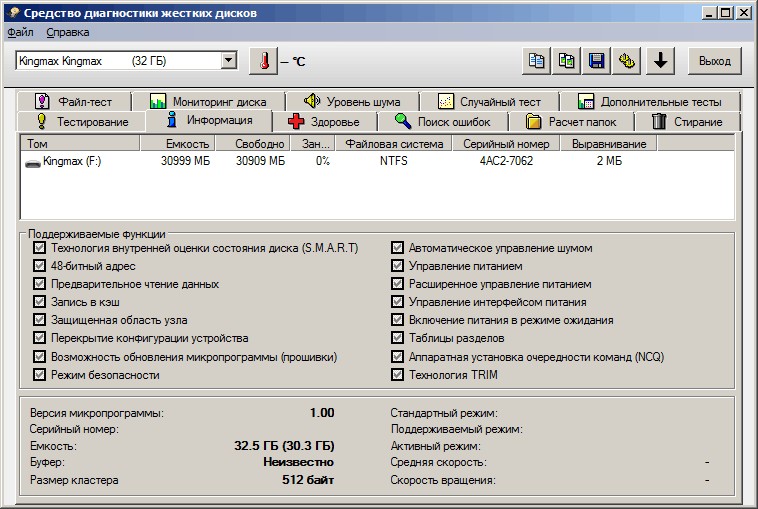Click the Файловая система column header
This screenshot has width=758, height=509.
(x=393, y=144)
